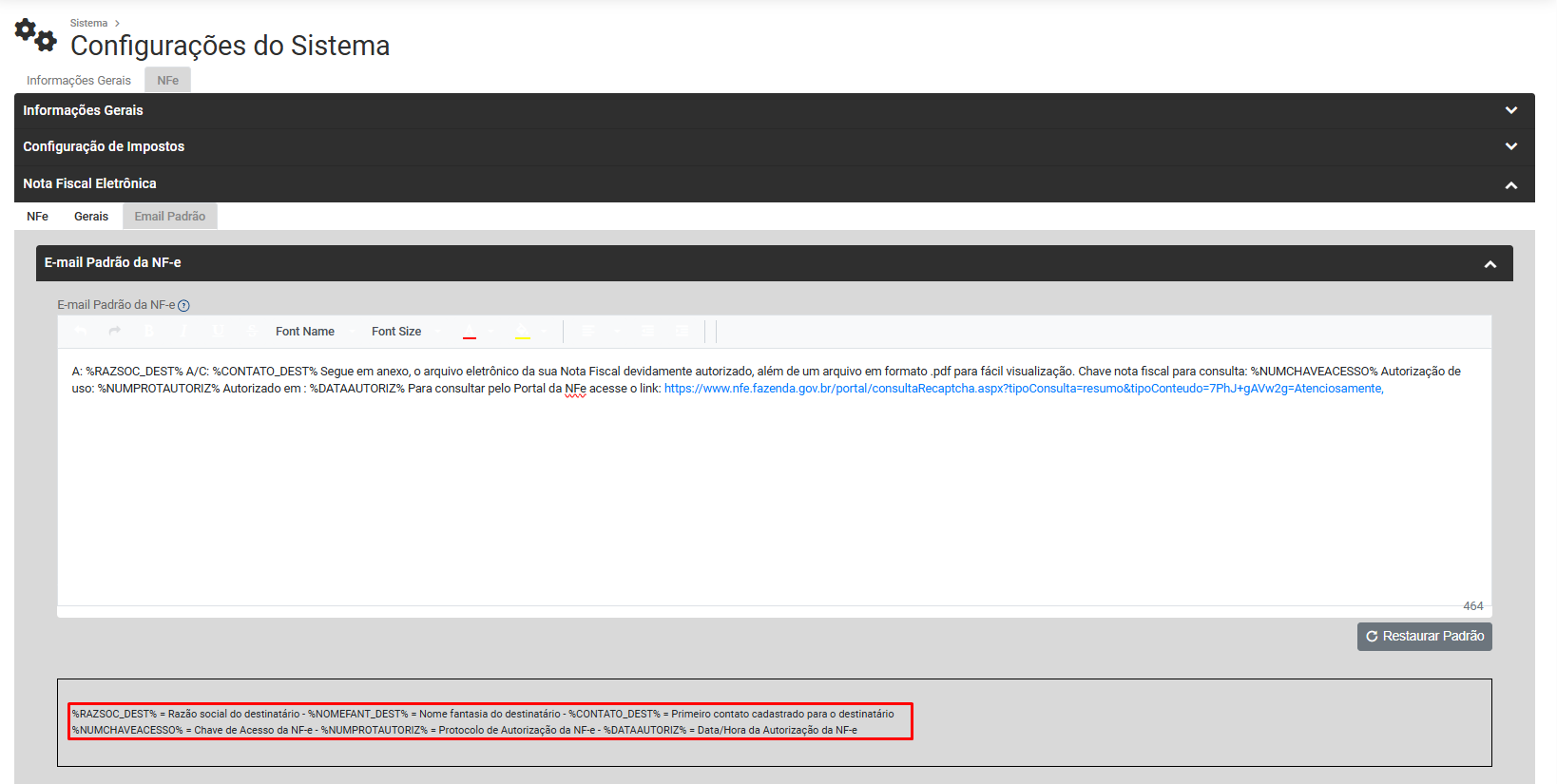1557x784 pixels.
Task: Toggle italic formatting in the email editor
Action: tap(183, 332)
